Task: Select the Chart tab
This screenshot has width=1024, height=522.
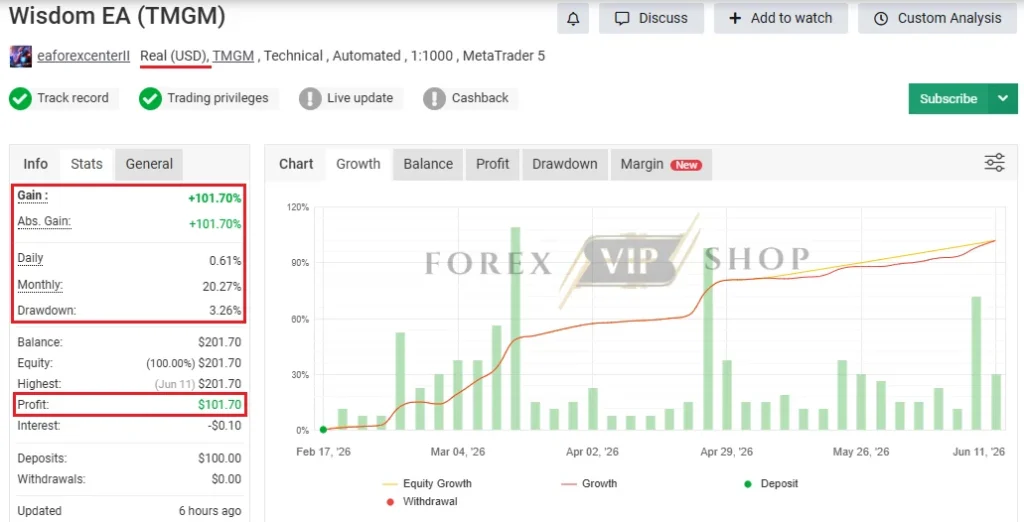Action: (x=296, y=164)
